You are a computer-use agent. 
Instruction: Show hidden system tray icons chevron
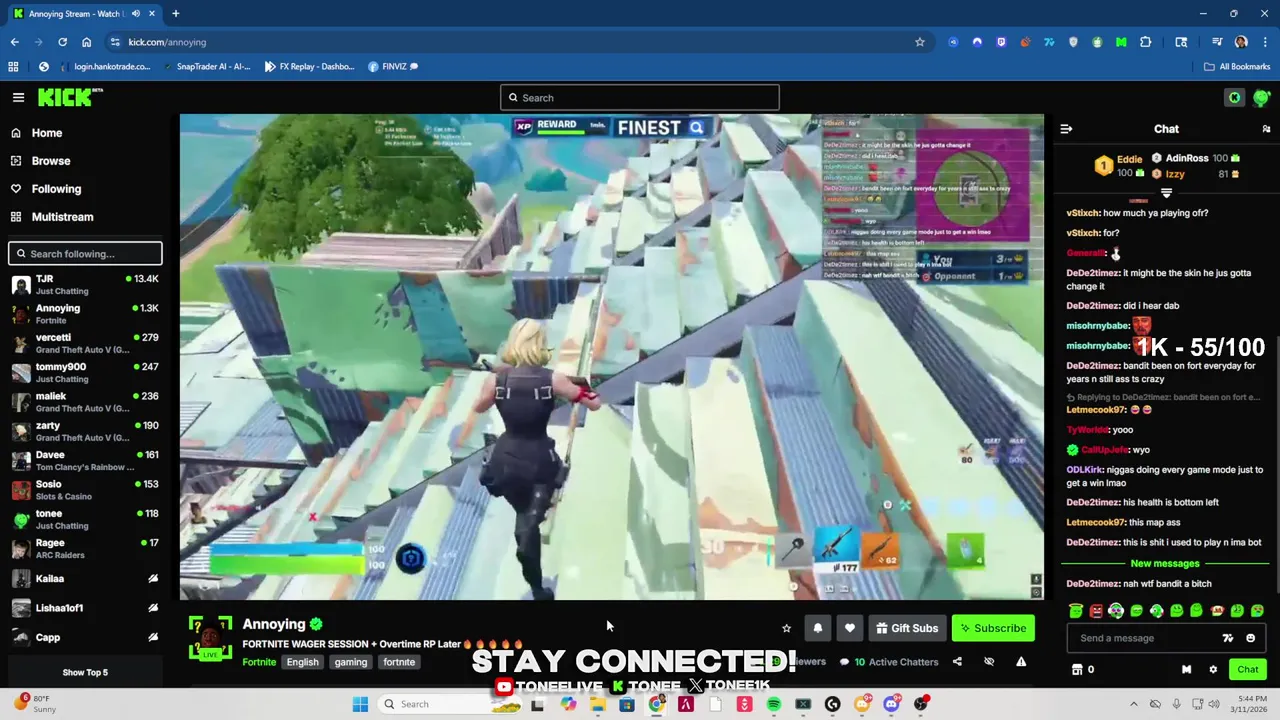1134,704
